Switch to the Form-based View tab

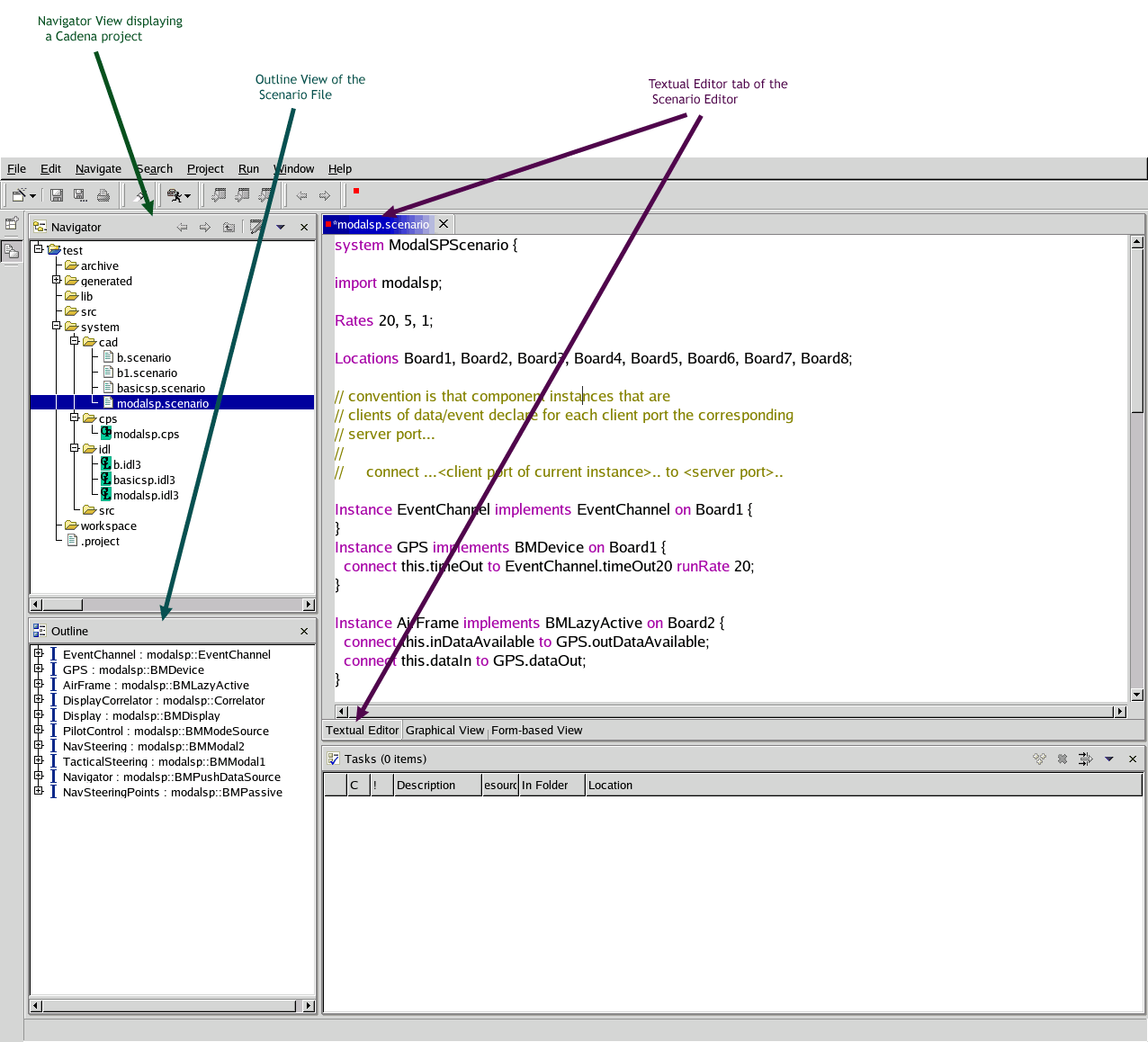[x=537, y=731]
